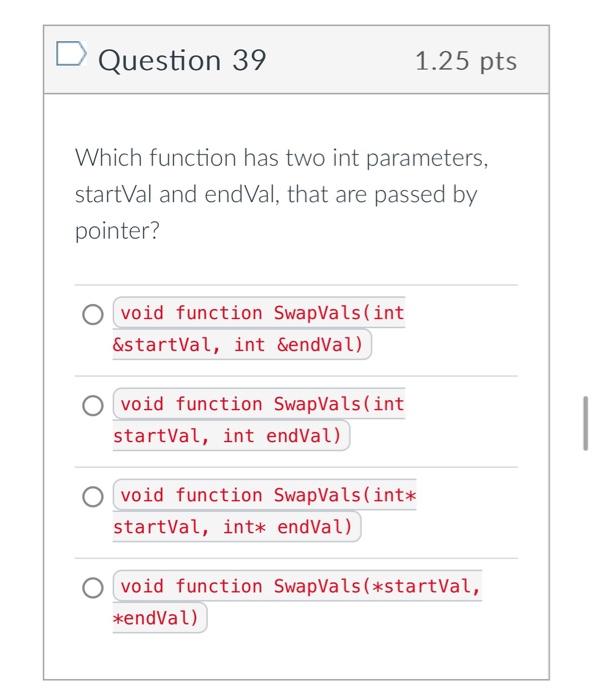
Task: Click the 'startVal, int endVal)' code text
Action: tap(227, 436)
